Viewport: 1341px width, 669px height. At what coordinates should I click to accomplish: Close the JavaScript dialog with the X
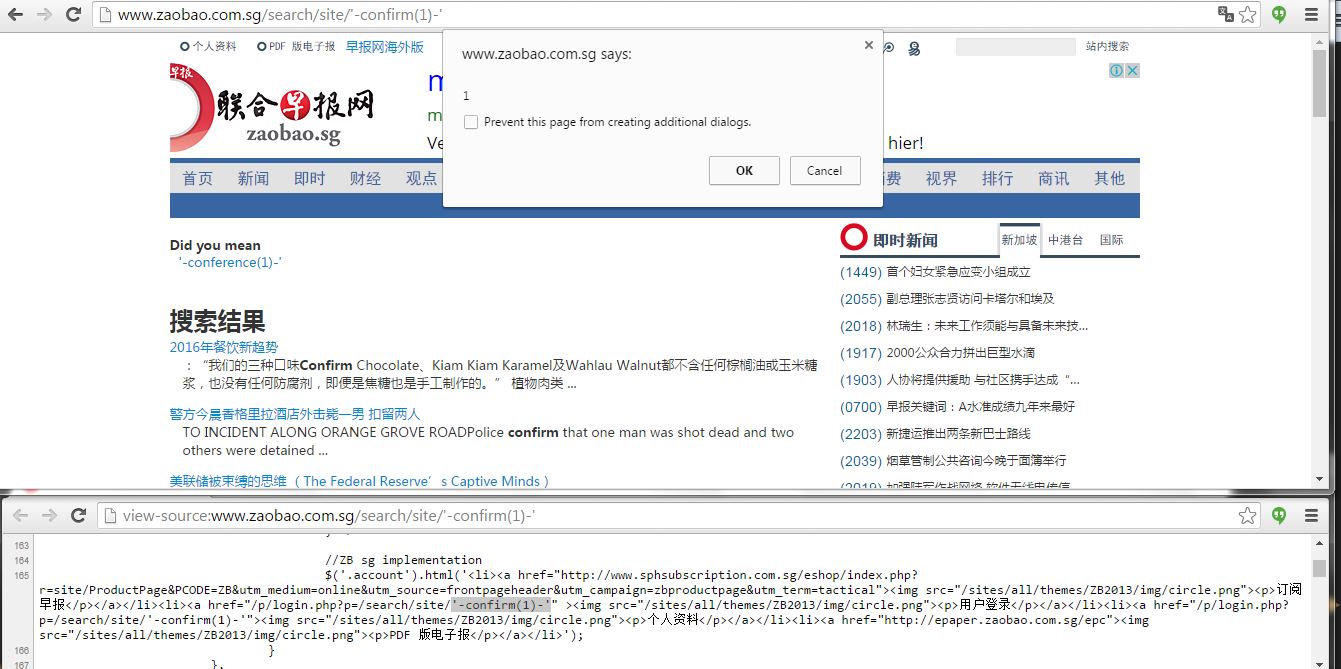[x=868, y=45]
